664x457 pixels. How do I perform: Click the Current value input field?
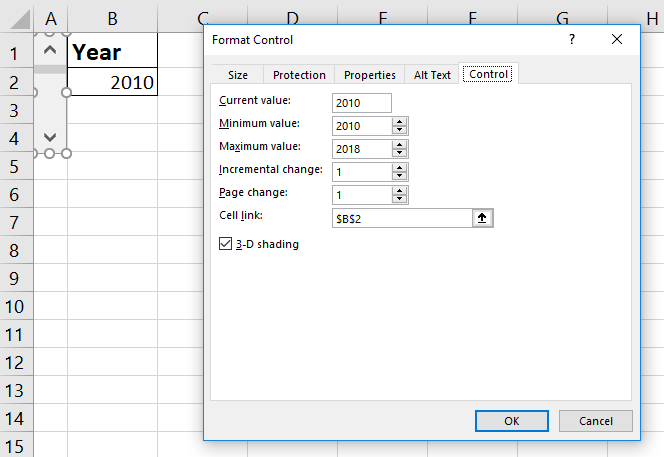point(362,103)
